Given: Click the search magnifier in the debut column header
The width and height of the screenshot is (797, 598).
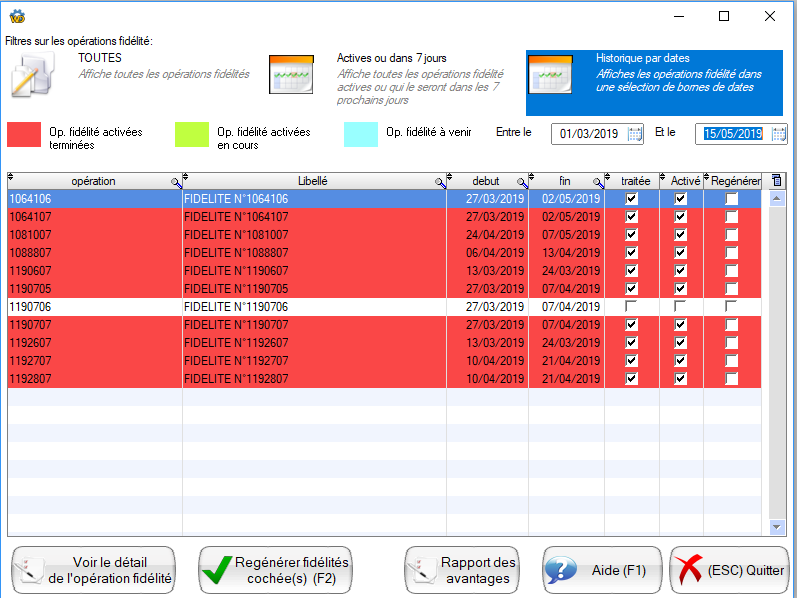Looking at the screenshot, I should click(521, 182).
